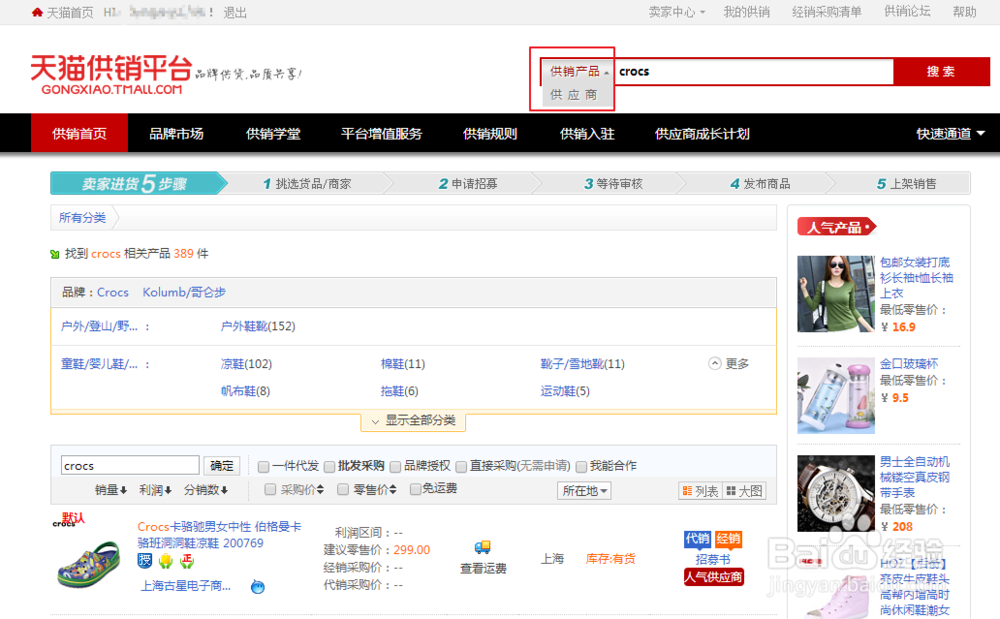This screenshot has width=1000, height=619.
Task: Enable the 一件代发 checkbox
Action: click(x=263, y=467)
